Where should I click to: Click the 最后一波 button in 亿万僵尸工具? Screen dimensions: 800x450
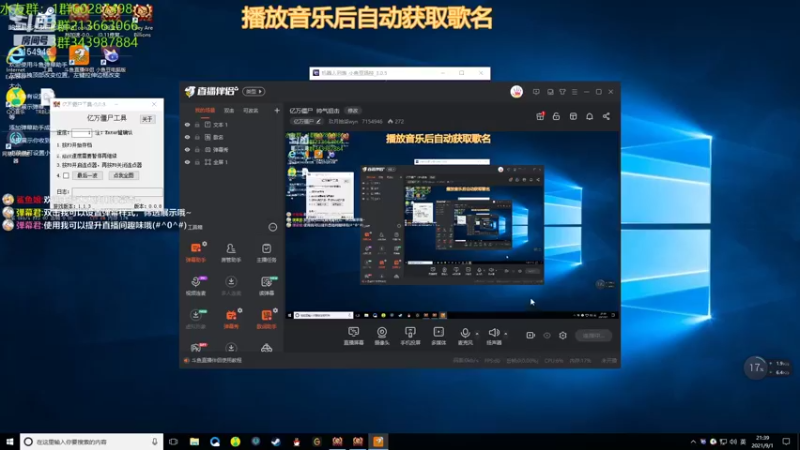pyautogui.click(x=87, y=176)
